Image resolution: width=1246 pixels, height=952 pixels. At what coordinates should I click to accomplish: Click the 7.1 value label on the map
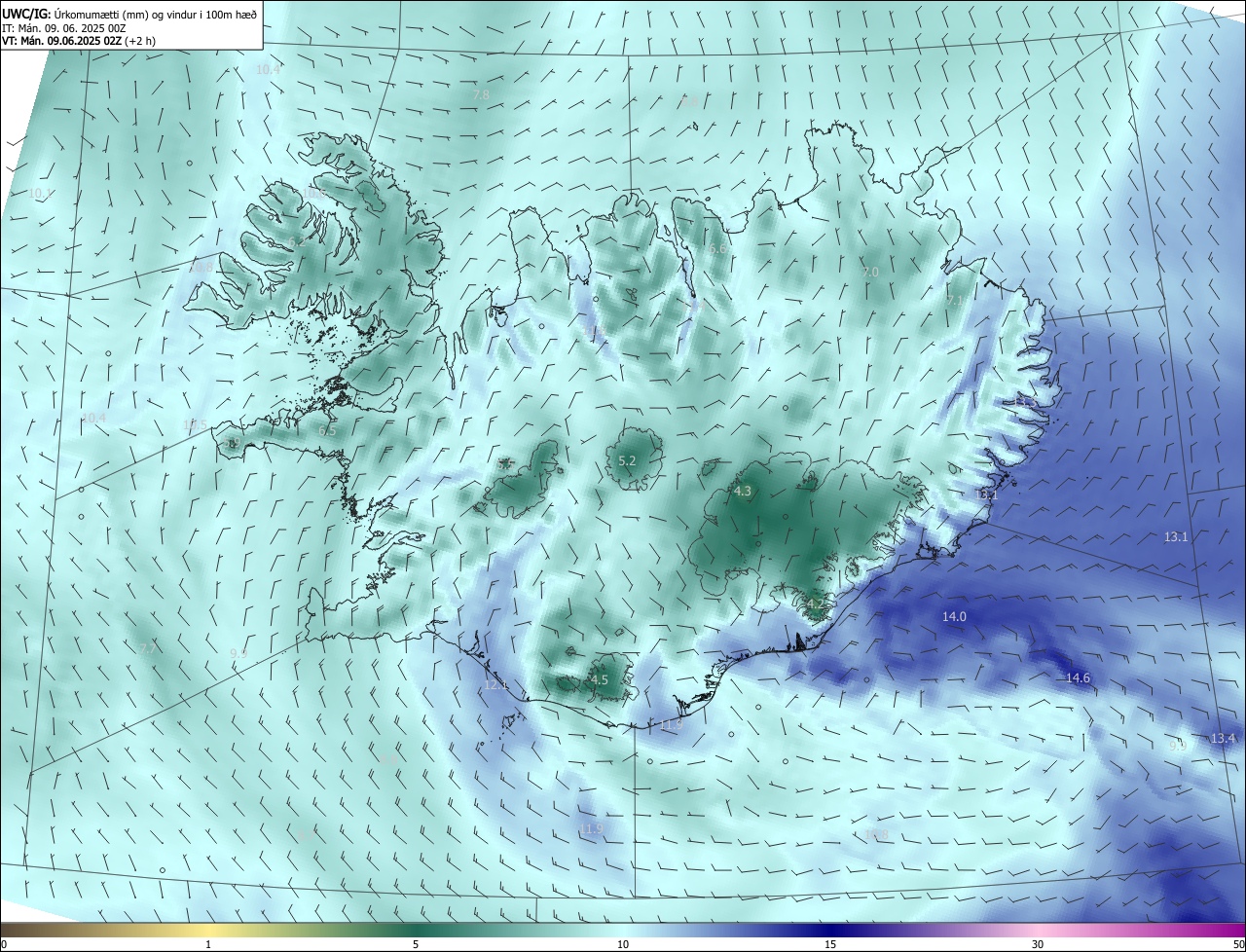click(955, 302)
